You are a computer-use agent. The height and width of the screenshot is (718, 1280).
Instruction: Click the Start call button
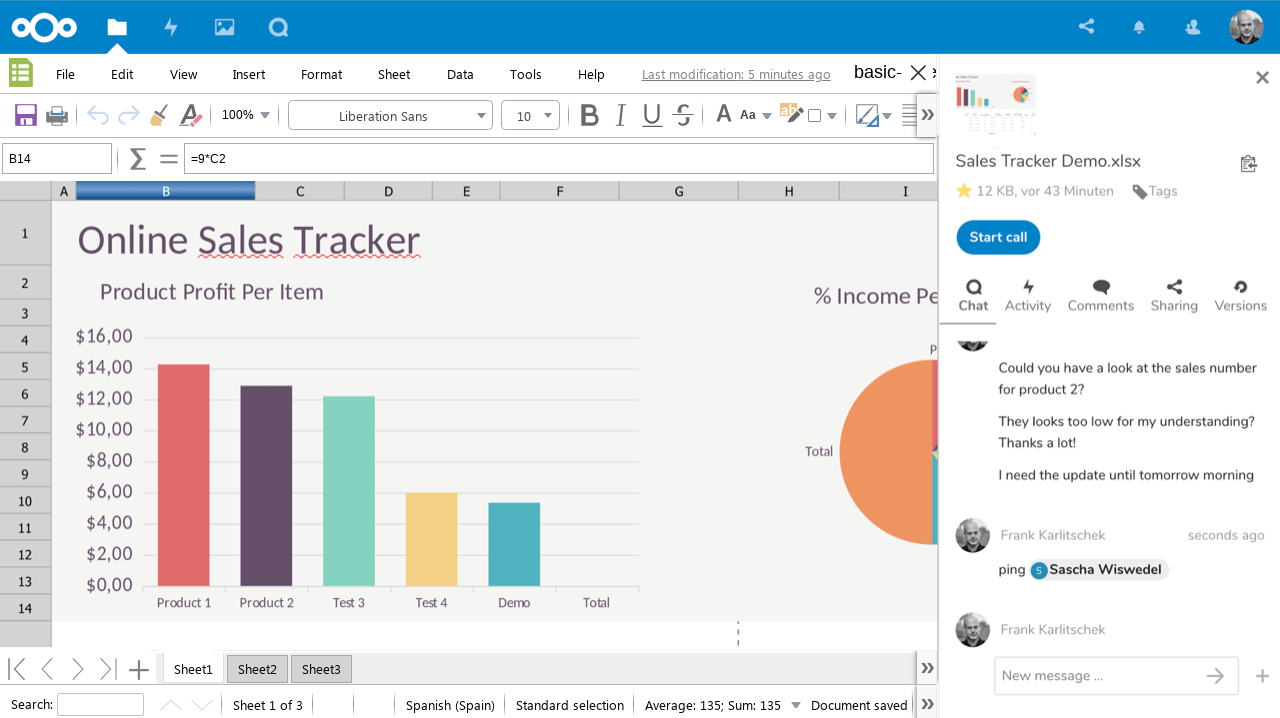tap(998, 237)
